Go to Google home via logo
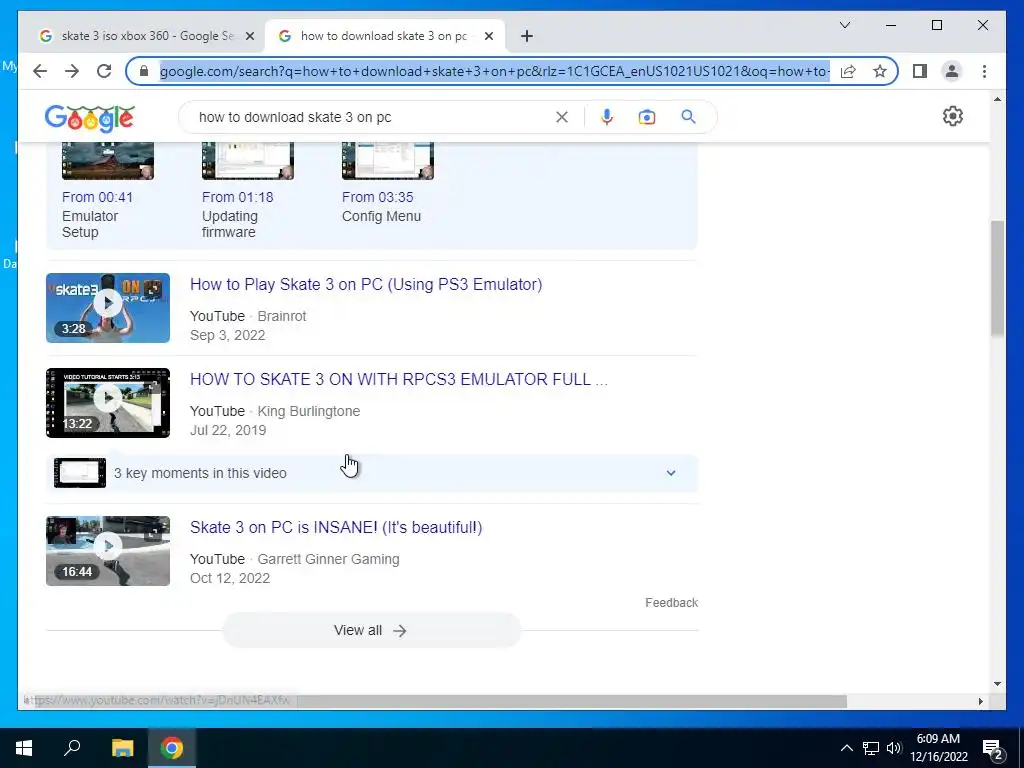 89,118
